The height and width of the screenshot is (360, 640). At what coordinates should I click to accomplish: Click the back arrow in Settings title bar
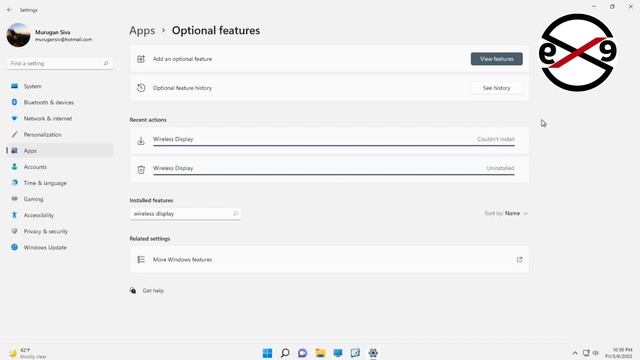9,10
